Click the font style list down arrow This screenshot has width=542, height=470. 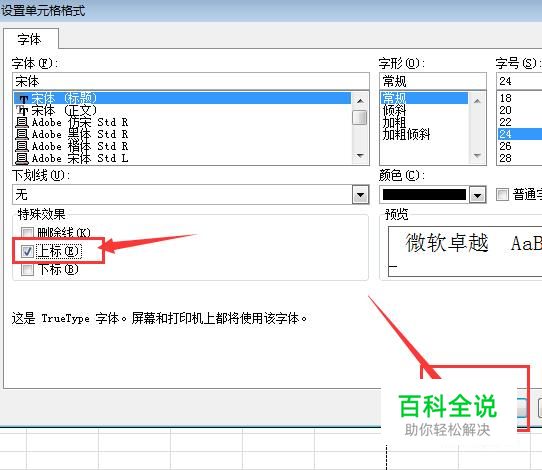pos(477,156)
